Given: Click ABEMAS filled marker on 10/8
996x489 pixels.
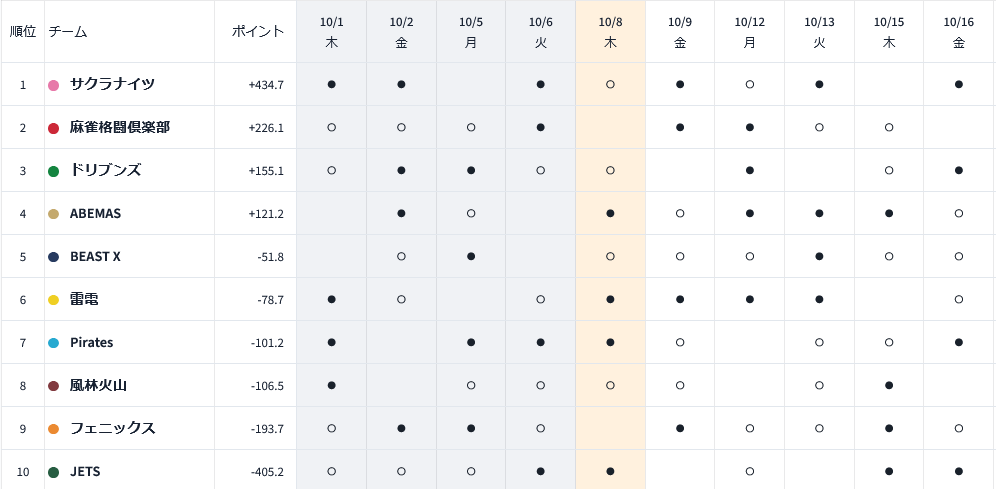Looking at the screenshot, I should [610, 213].
